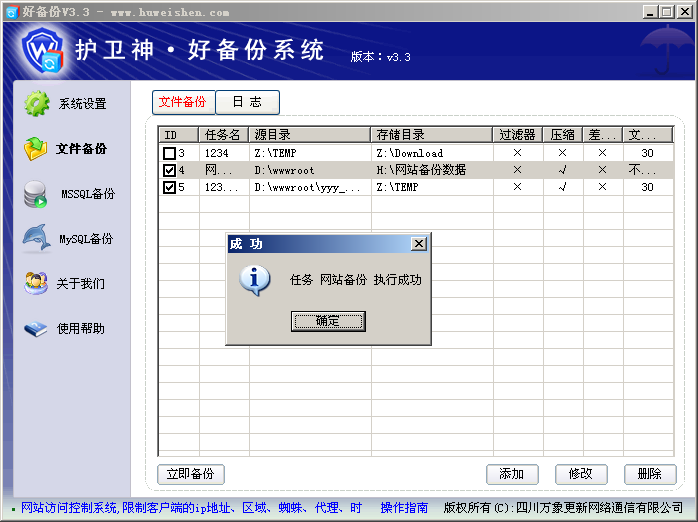The height and width of the screenshot is (522, 698).
Task: Click the 源目录 column header
Action: [309, 135]
